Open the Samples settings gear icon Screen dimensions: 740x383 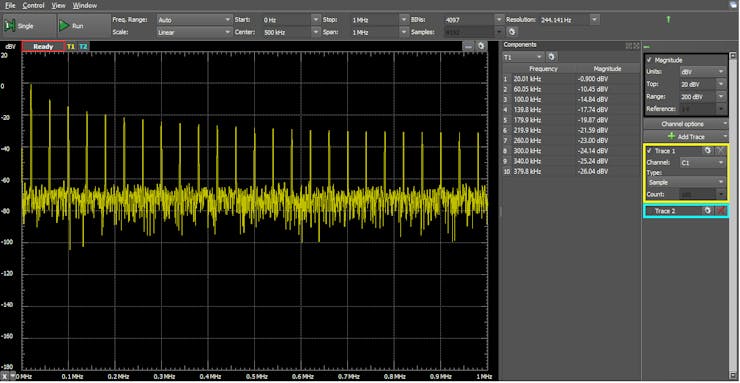pyautogui.click(x=512, y=32)
